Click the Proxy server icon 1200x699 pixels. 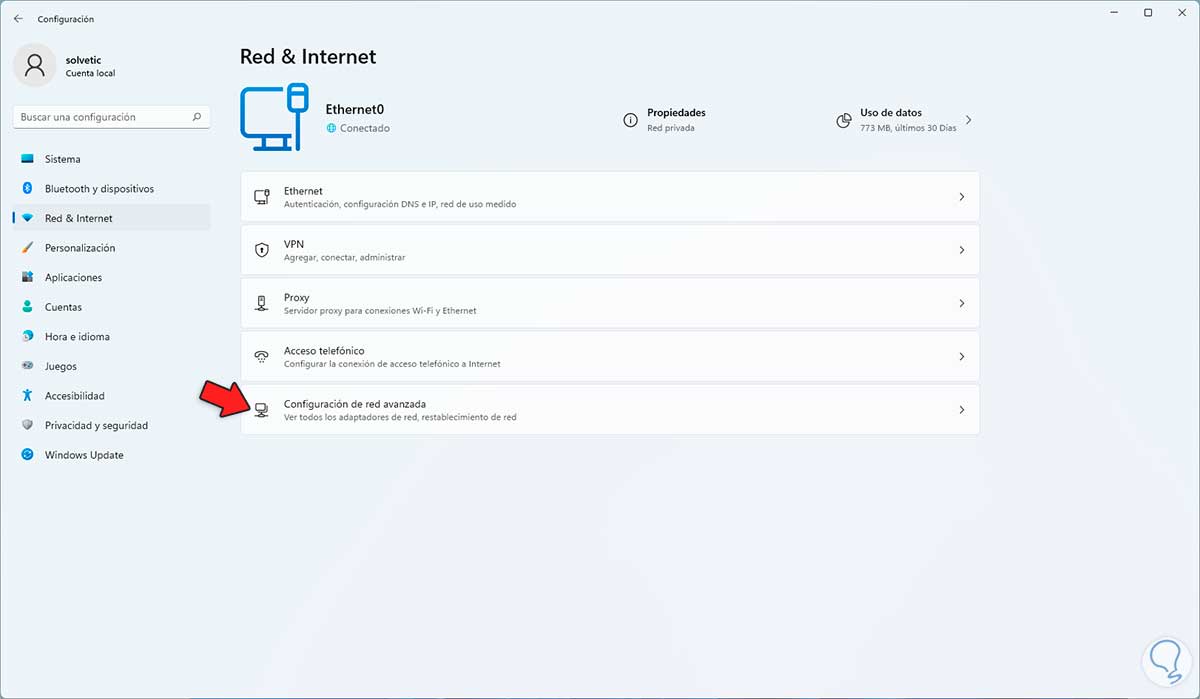click(x=262, y=303)
